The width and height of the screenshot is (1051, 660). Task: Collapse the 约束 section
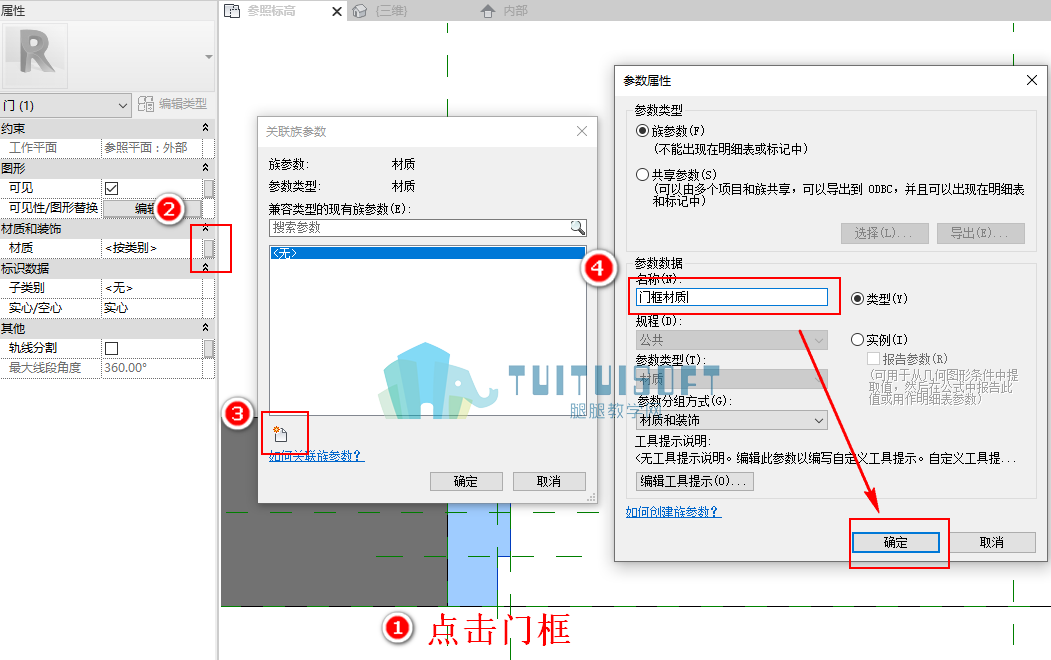coord(205,127)
